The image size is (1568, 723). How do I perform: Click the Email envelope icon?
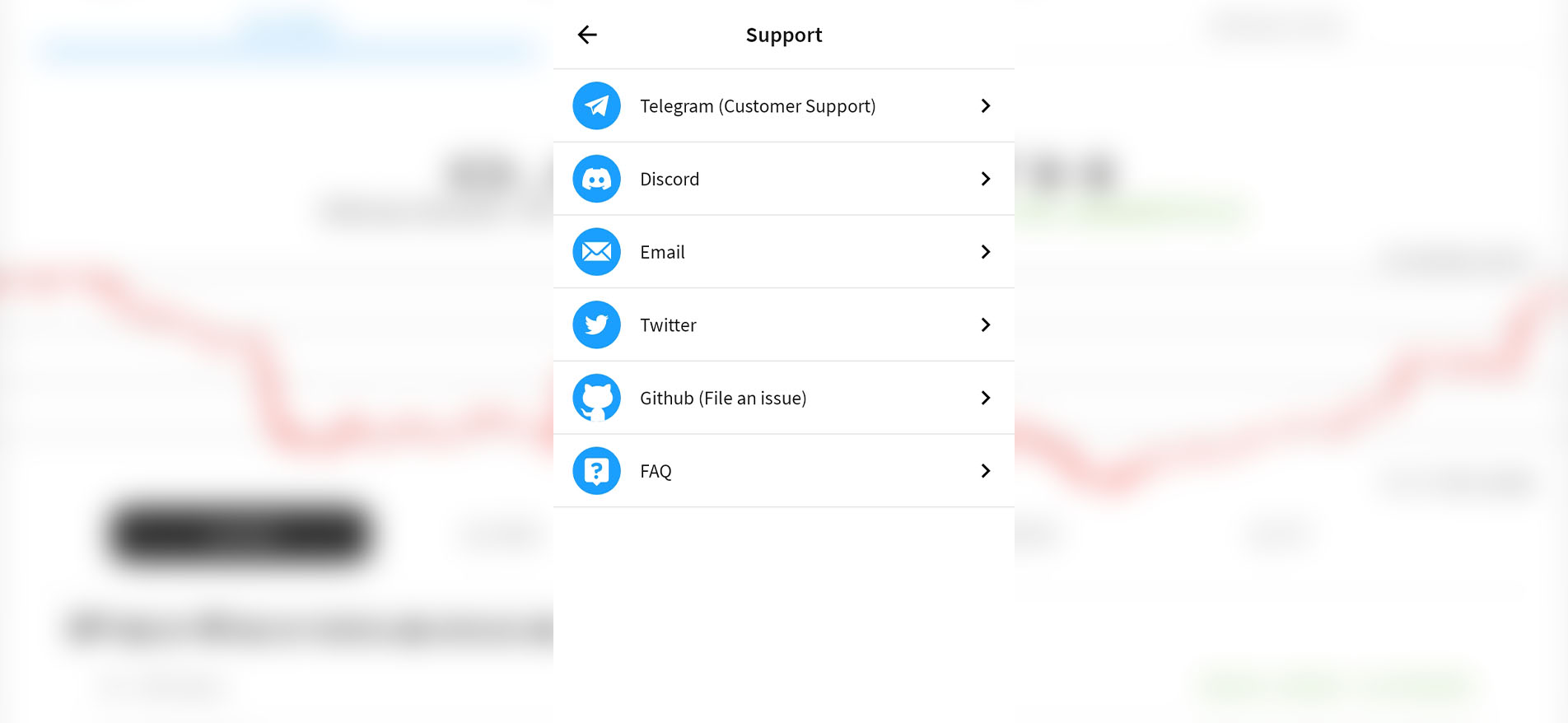click(x=596, y=252)
